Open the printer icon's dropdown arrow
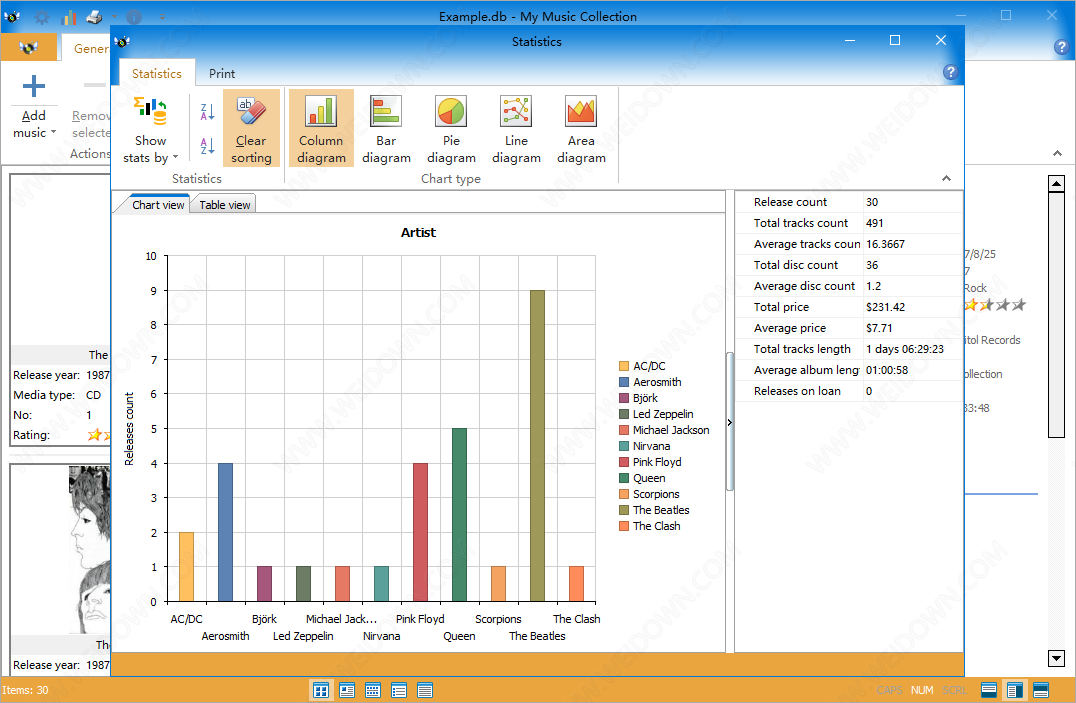1076x703 pixels. [113, 17]
